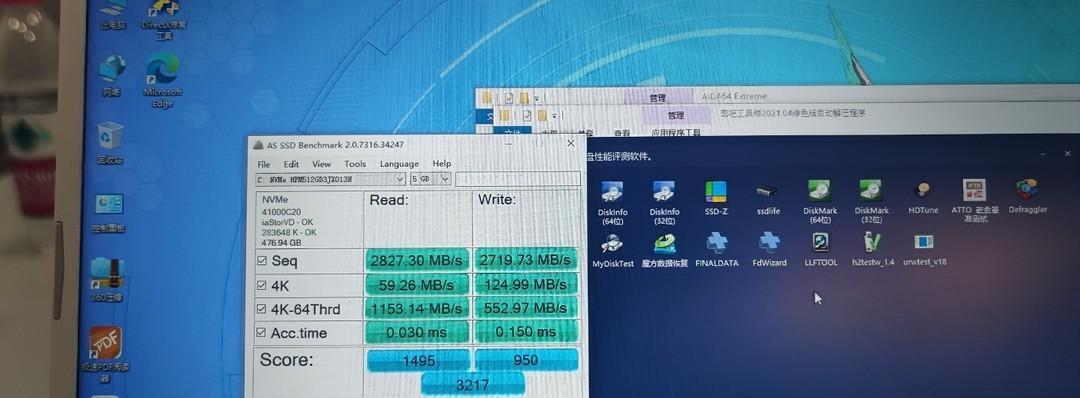Open MyDiskTest tool icon
Viewport: 1080px width, 398px height.
[x=613, y=251]
